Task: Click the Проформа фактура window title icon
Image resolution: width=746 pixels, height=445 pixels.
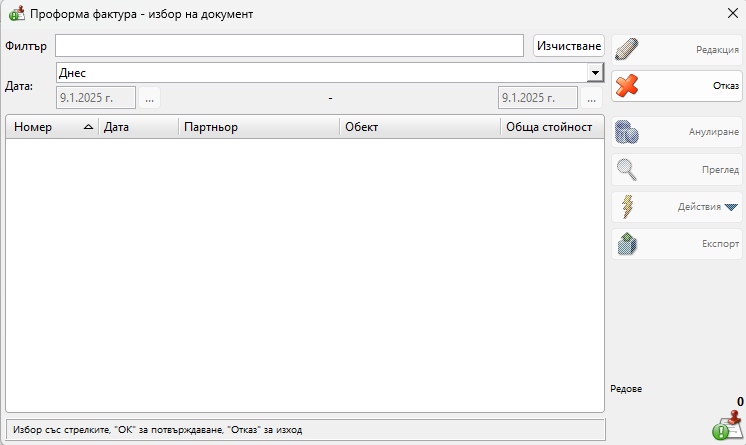Action: (16, 15)
